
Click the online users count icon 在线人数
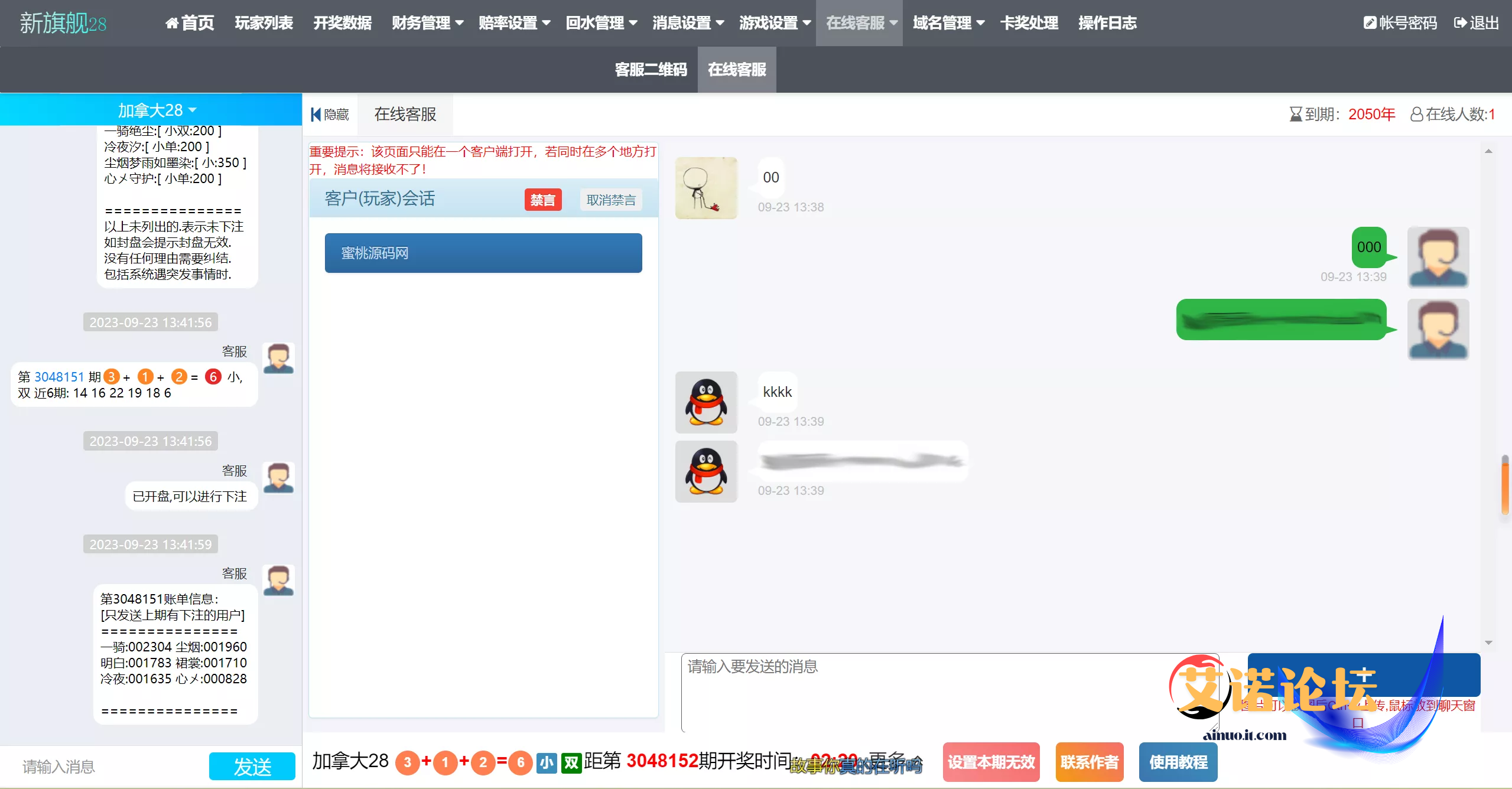1416,114
